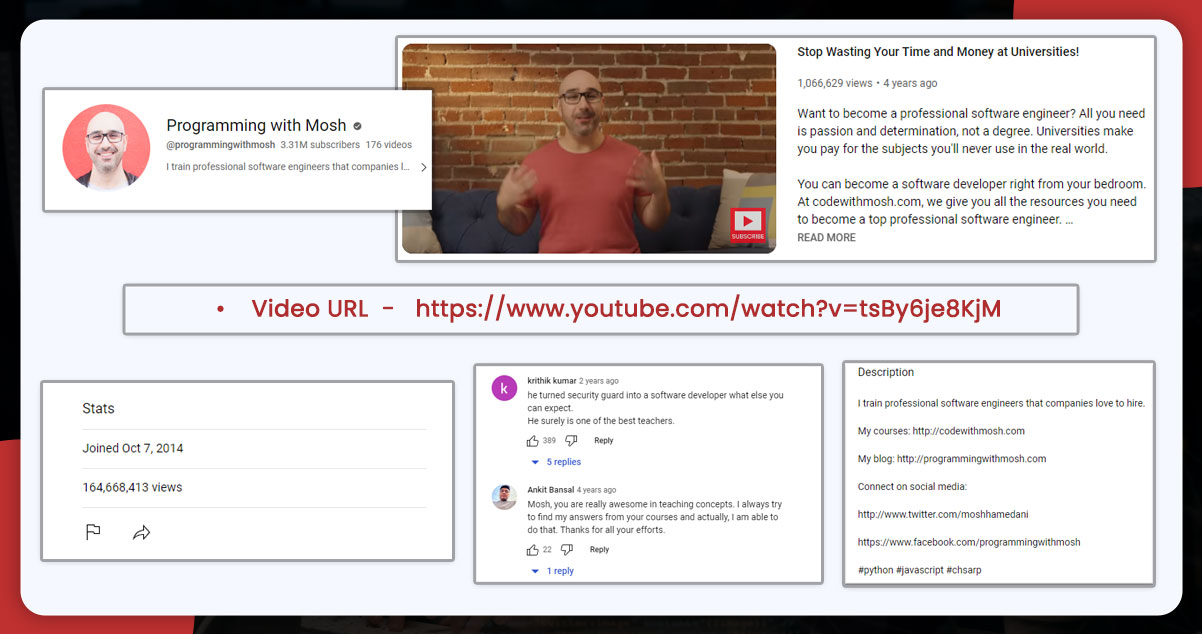
Task: Click the 1,066,629 views text
Action: pyautogui.click(x=835, y=83)
